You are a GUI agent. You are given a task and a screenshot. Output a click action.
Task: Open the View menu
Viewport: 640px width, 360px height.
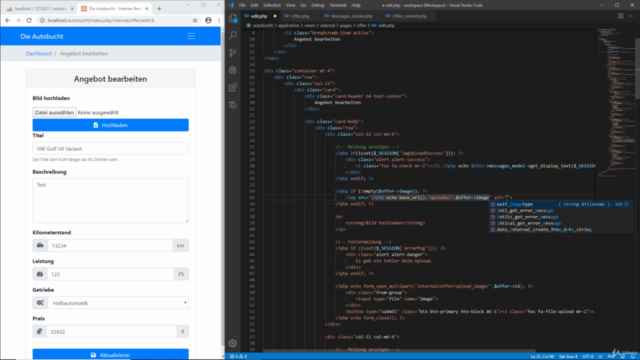click(291, 5)
